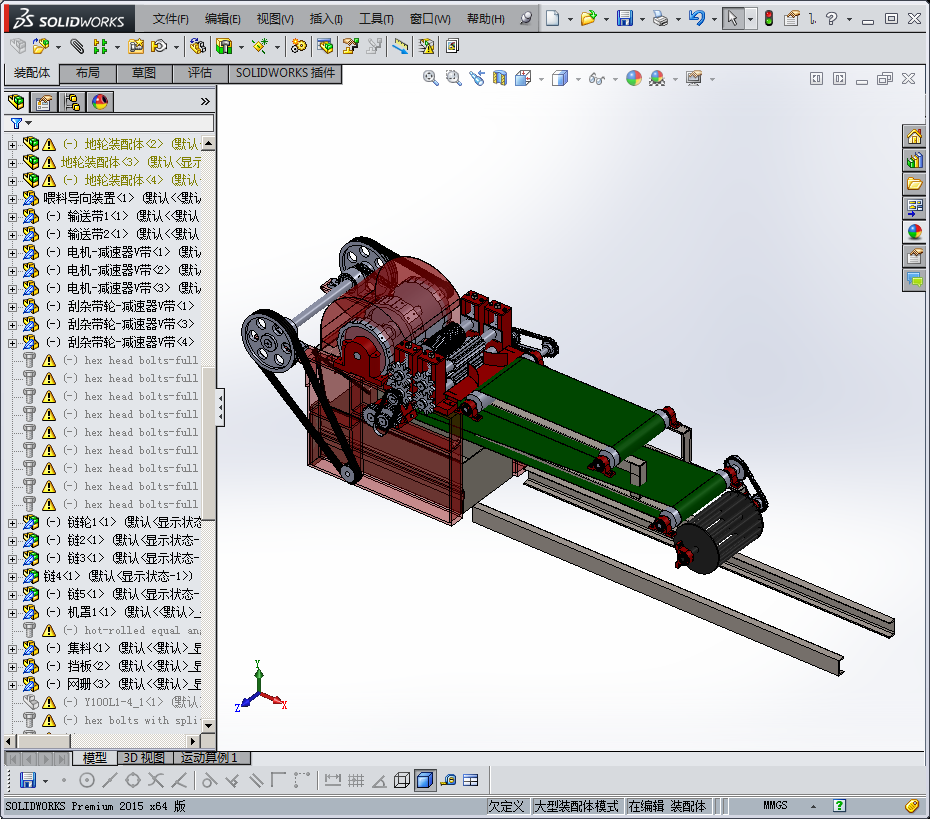This screenshot has width=930, height=819.
Task: Click the Help question mark icon
Action: coord(832,18)
